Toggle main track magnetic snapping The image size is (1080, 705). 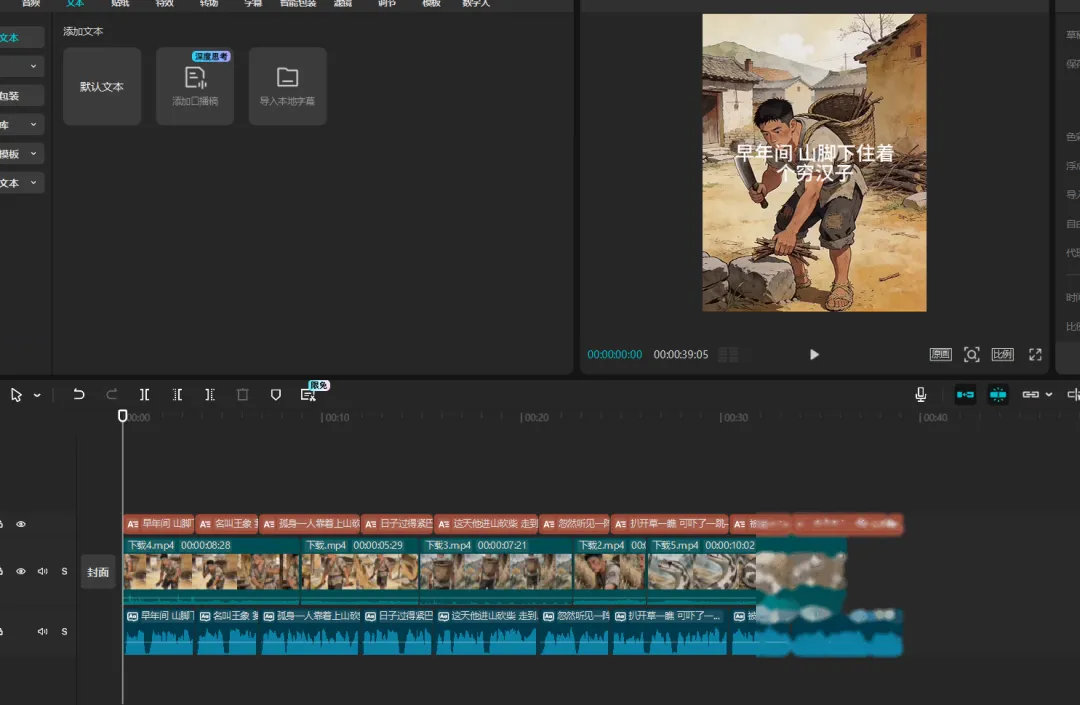pos(965,395)
